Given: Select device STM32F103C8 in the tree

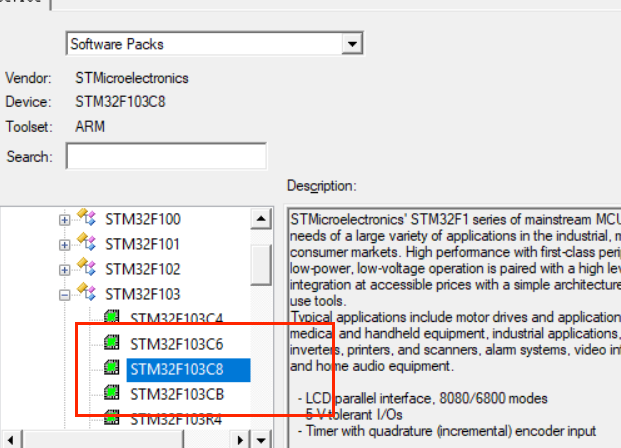Looking at the screenshot, I should [188, 370].
